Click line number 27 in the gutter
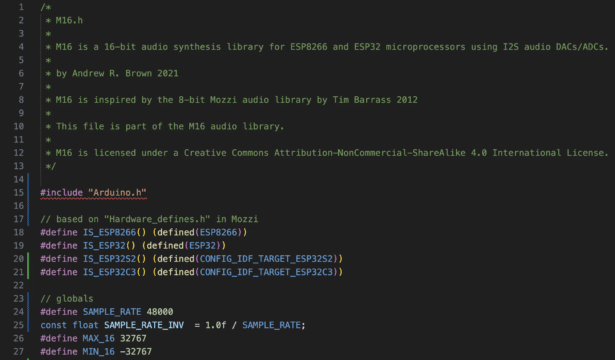 pyautogui.click(x=18, y=351)
